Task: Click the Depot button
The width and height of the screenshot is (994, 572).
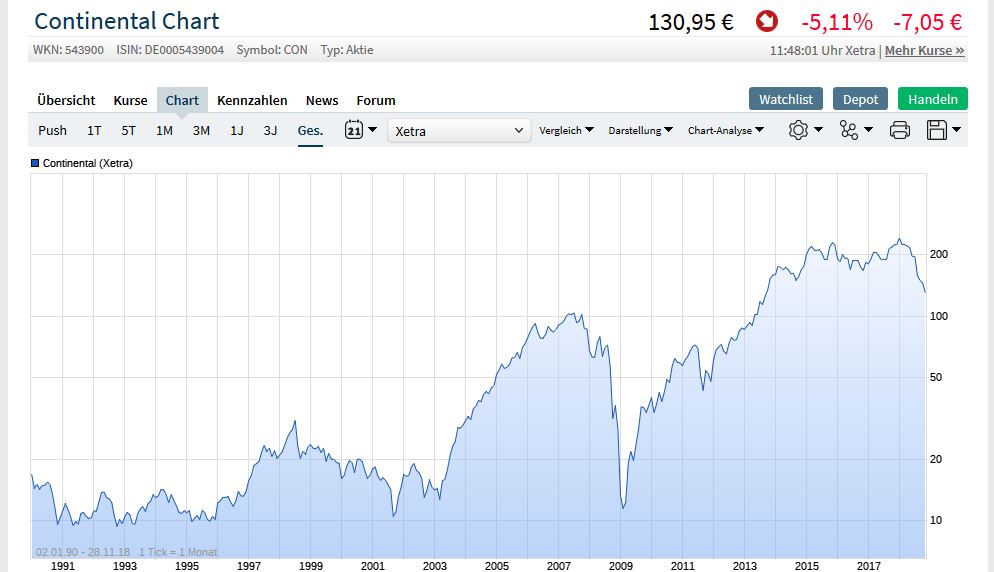Action: (860, 99)
